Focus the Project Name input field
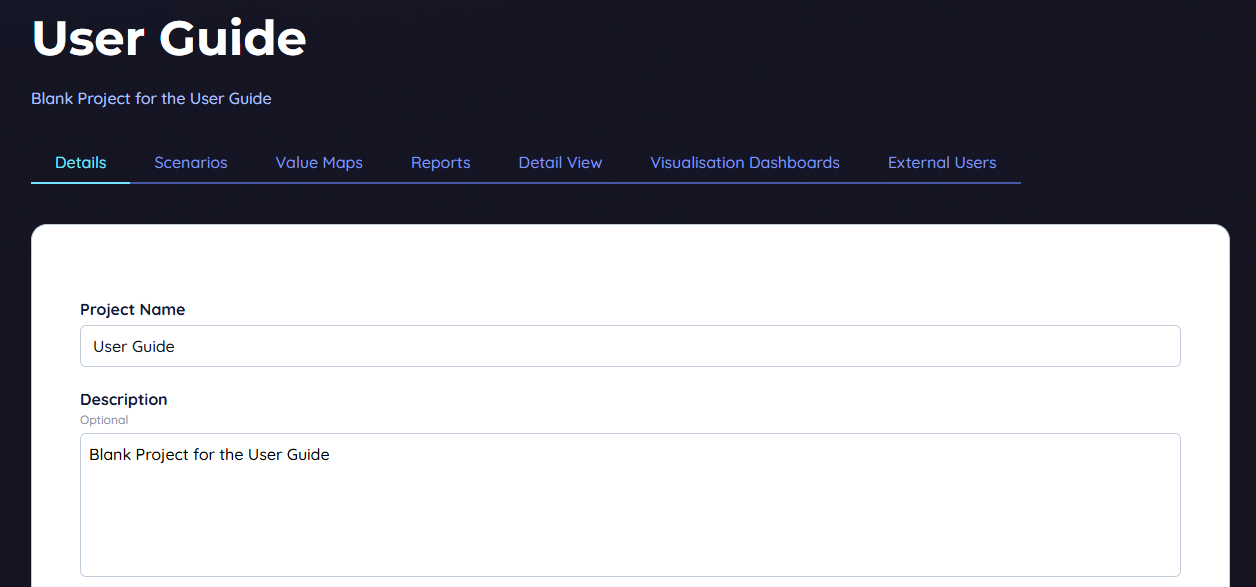Screen dimensions: 1256x587 click(x=630, y=346)
